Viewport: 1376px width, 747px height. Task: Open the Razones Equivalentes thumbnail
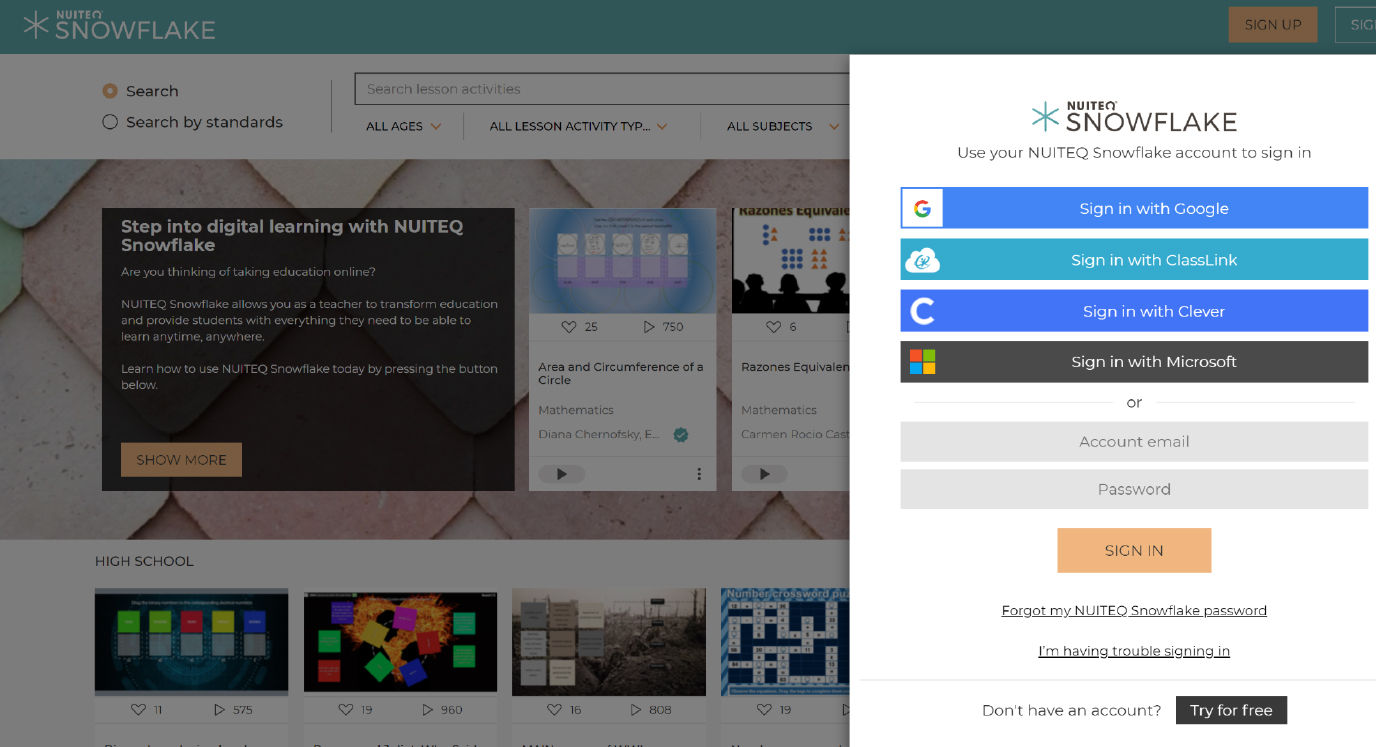tap(790, 261)
